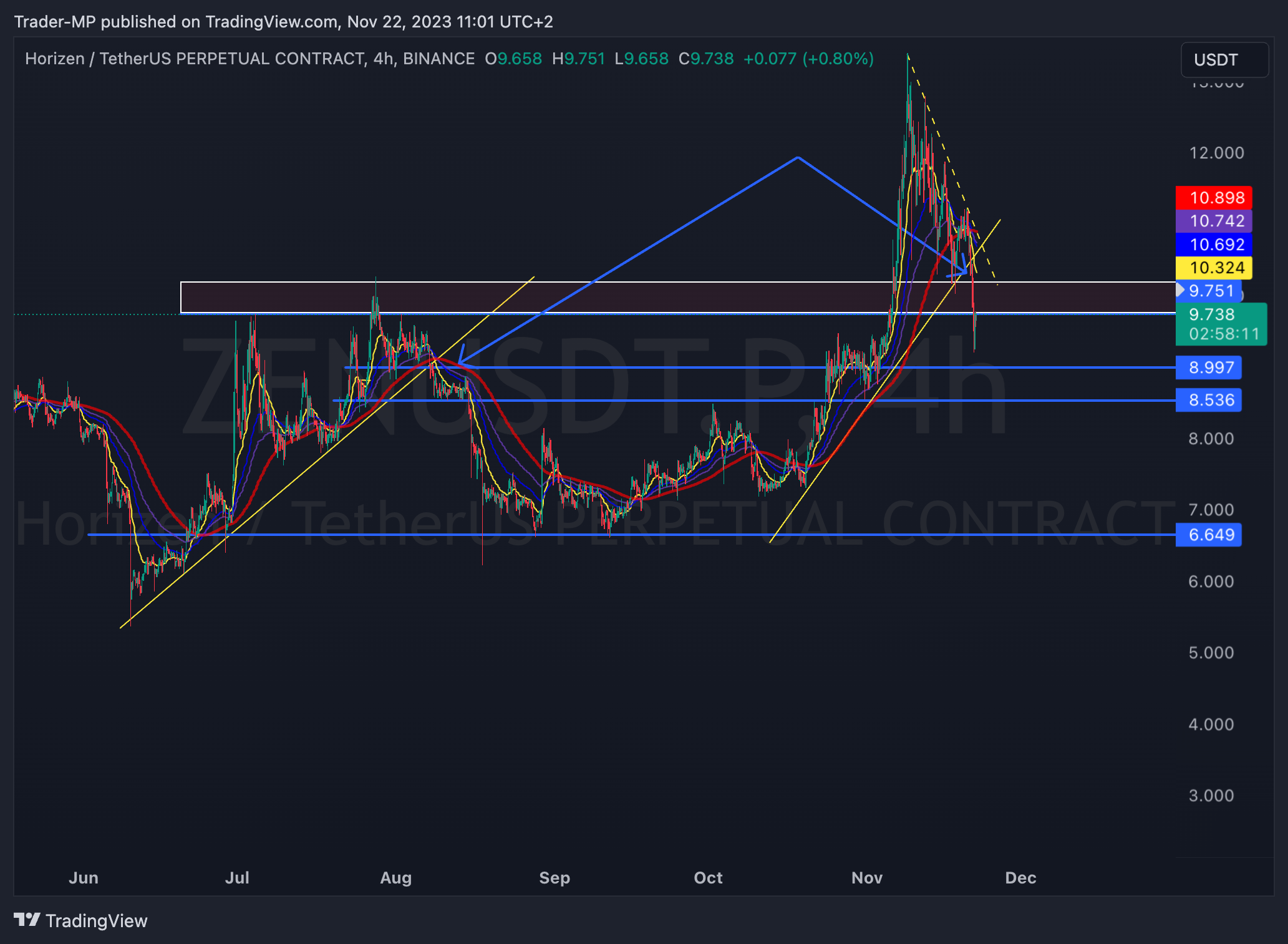Click the Sep label on time axis

(x=554, y=878)
